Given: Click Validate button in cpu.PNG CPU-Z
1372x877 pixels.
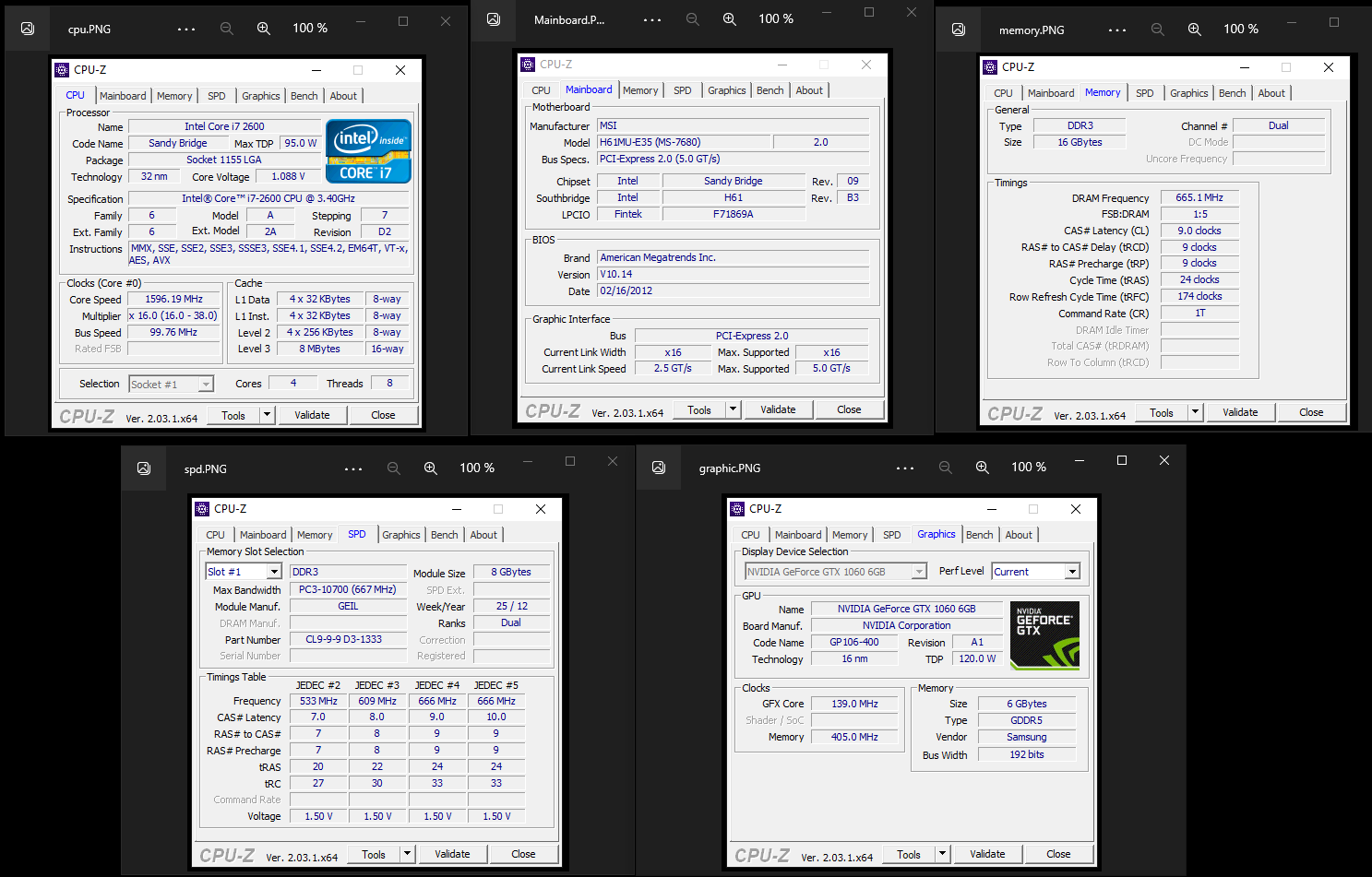Looking at the screenshot, I should pos(312,415).
